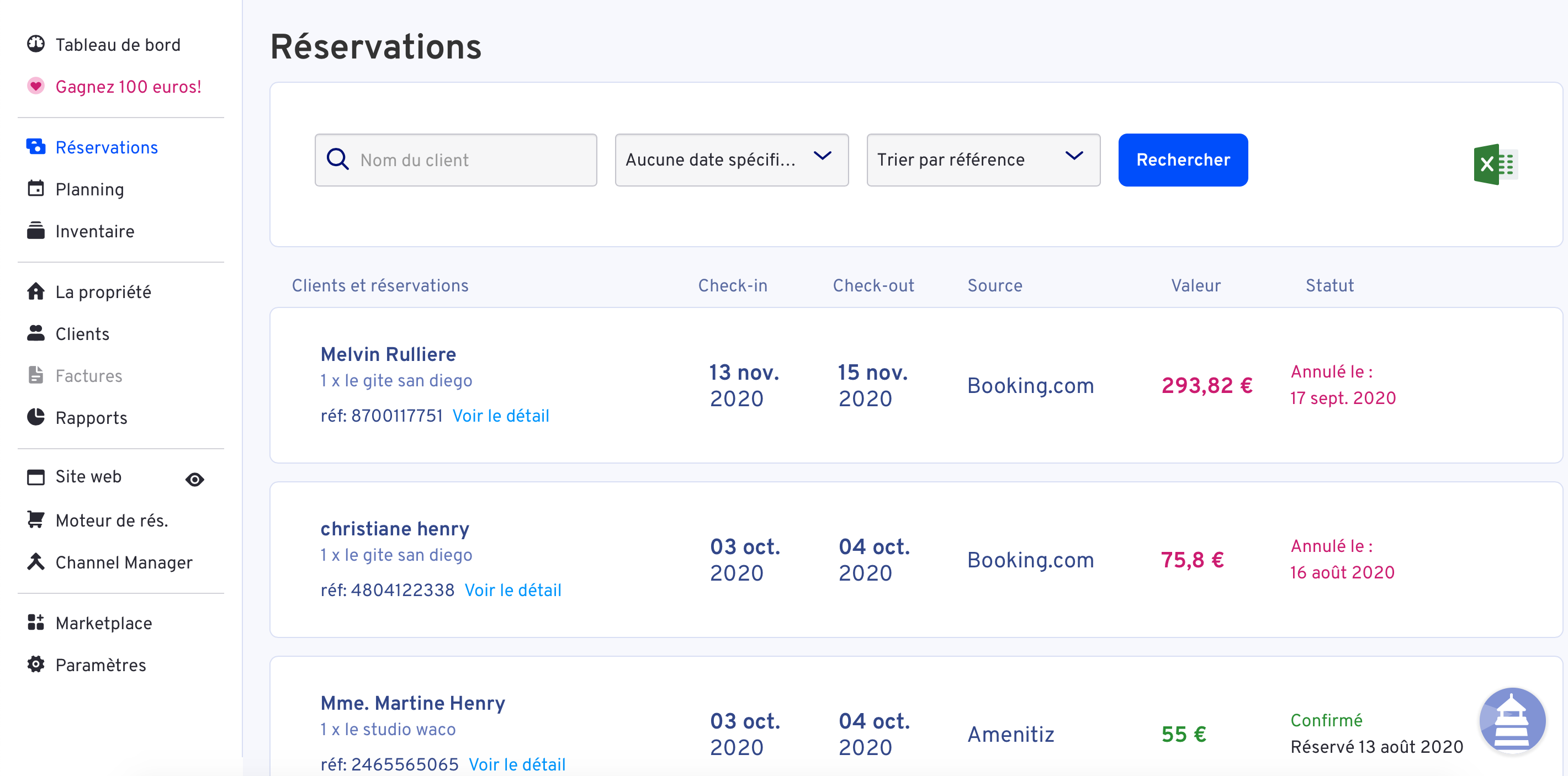The height and width of the screenshot is (776, 1568).
Task: Click the Inventaire icon in the sidebar
Action: tap(36, 231)
